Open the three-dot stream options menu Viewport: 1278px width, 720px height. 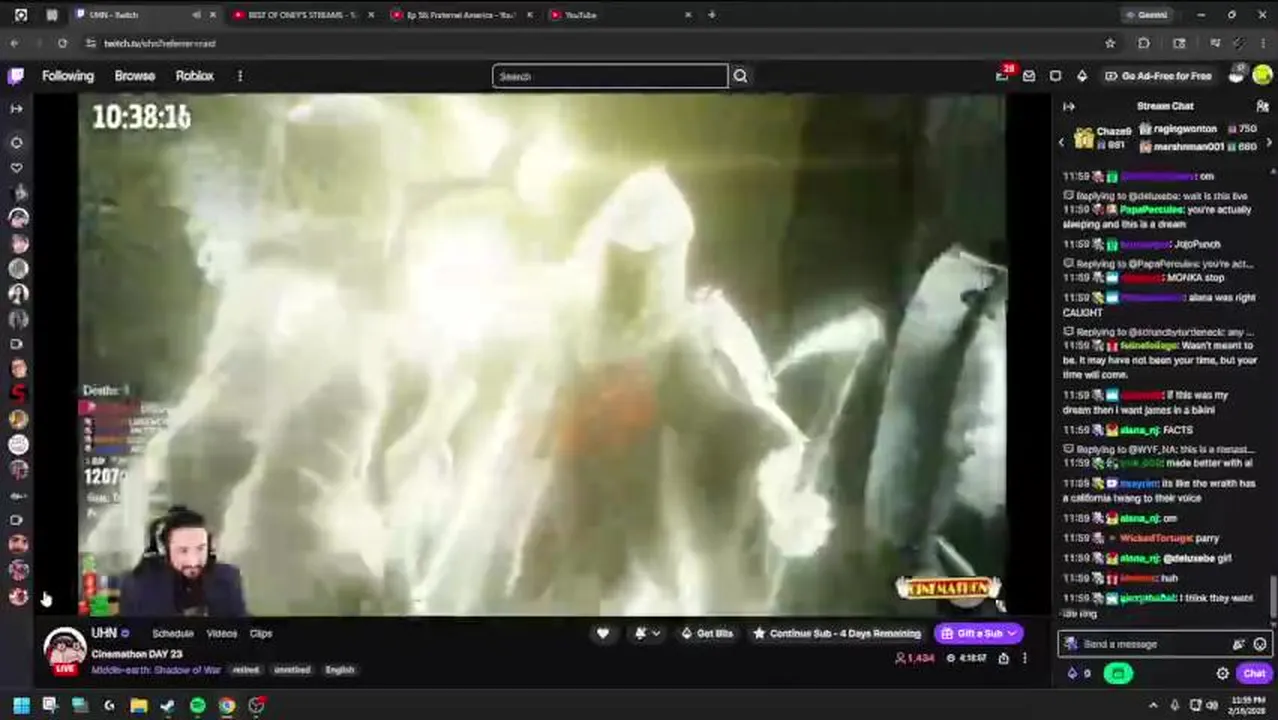(x=1024, y=658)
